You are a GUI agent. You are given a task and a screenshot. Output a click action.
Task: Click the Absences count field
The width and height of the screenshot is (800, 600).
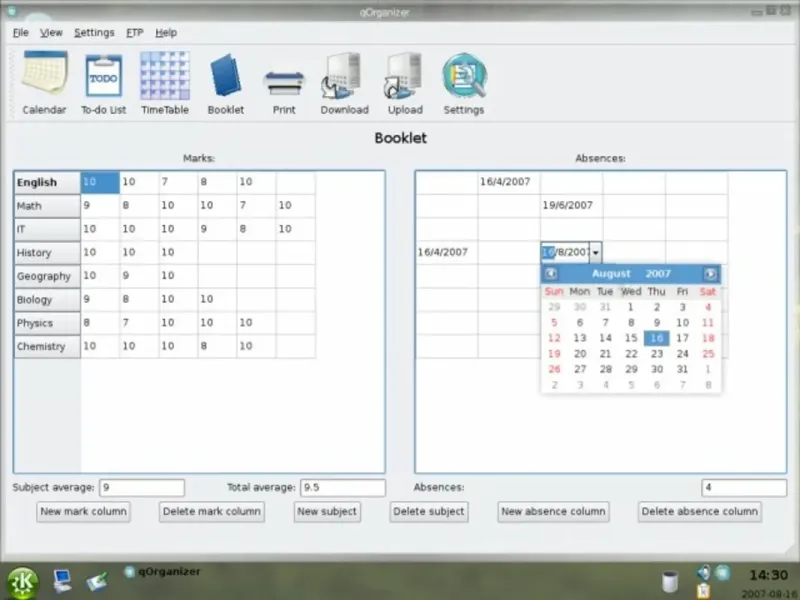[x=744, y=488]
